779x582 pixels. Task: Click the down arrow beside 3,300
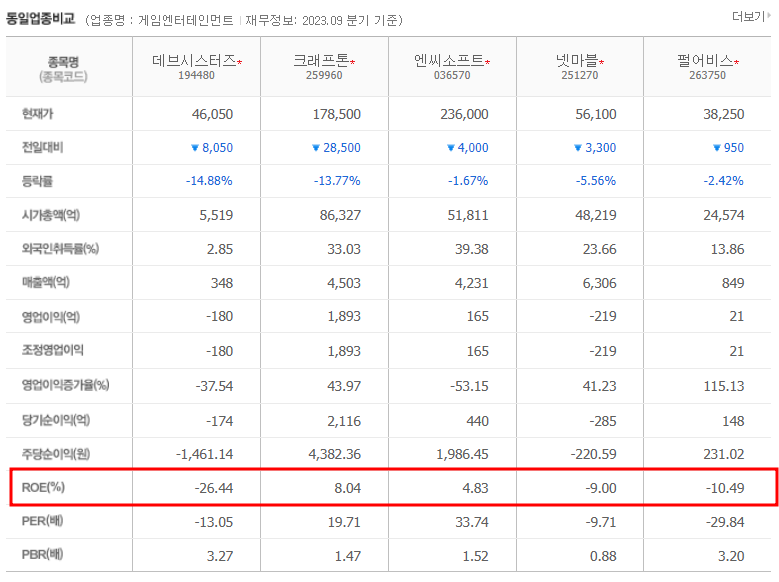coord(577,148)
